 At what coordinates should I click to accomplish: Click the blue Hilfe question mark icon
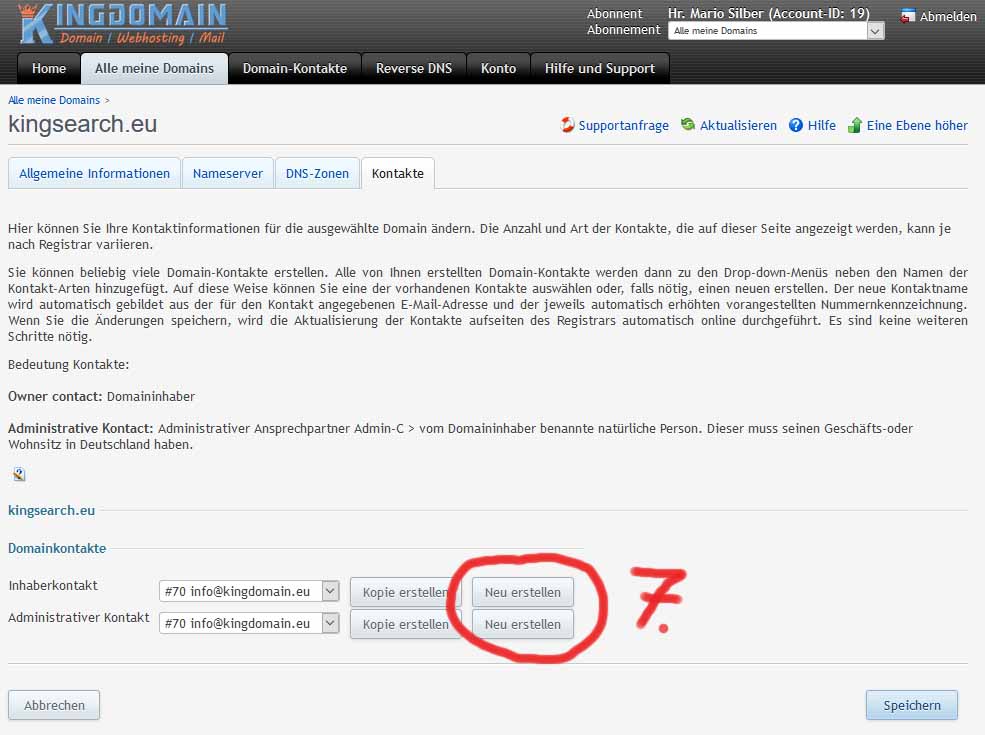(796, 125)
